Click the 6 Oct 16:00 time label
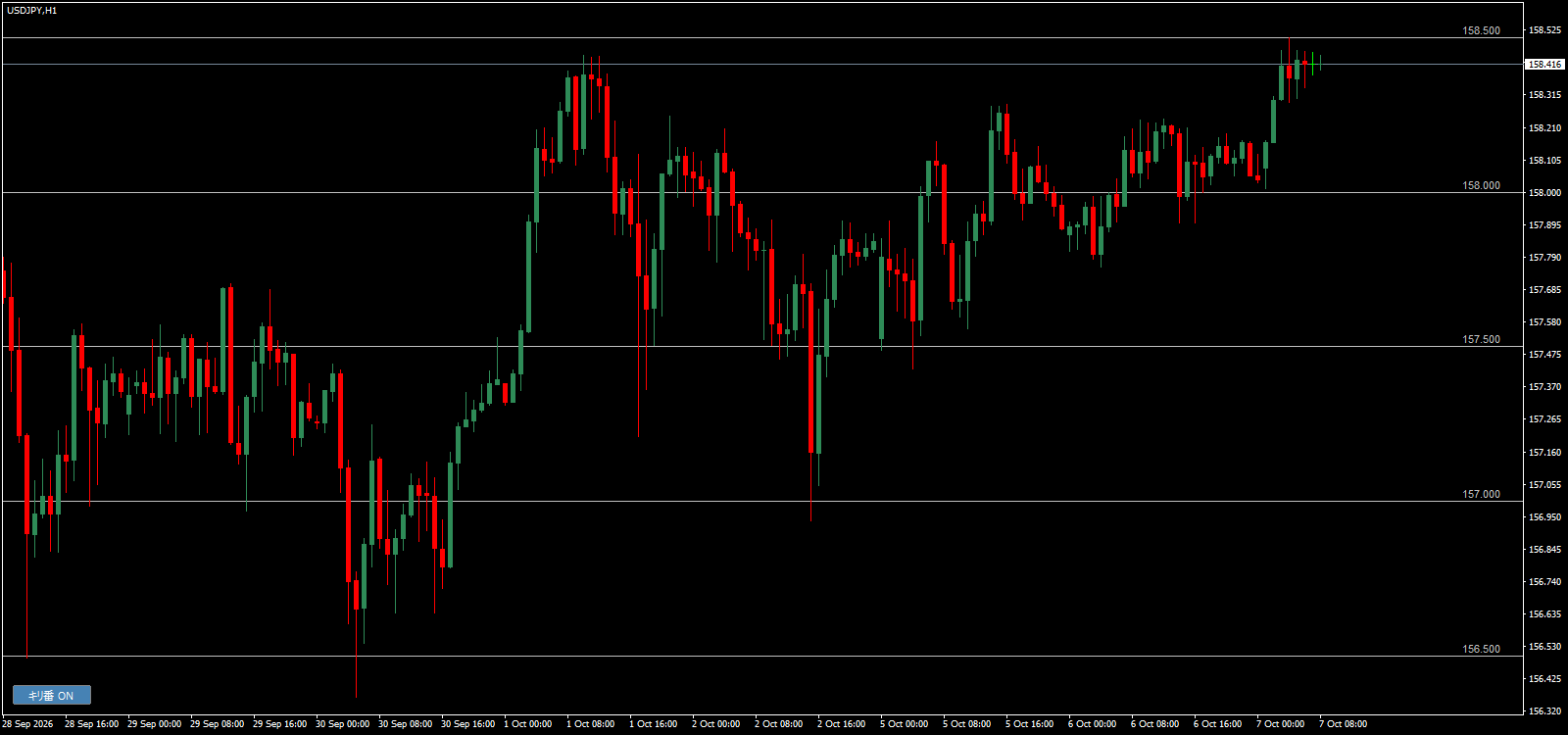The height and width of the screenshot is (735, 1568). [x=1218, y=724]
